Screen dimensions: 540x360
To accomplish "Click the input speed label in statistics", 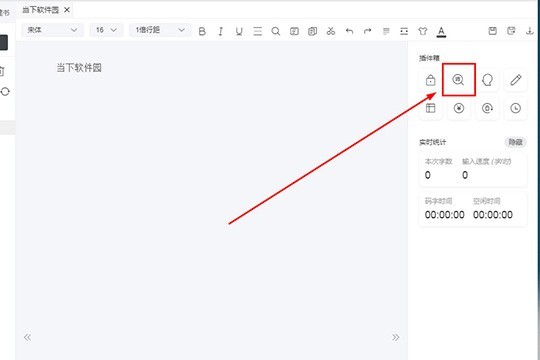I will pos(487,161).
